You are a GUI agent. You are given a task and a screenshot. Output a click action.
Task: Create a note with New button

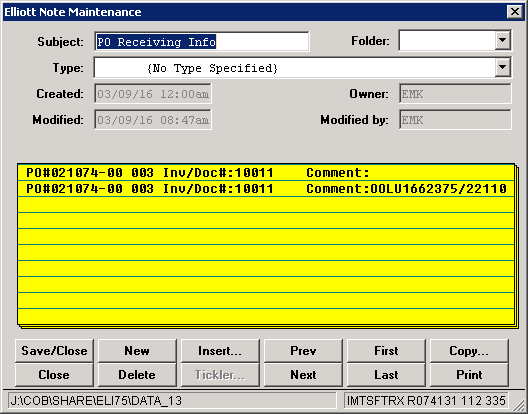point(137,351)
